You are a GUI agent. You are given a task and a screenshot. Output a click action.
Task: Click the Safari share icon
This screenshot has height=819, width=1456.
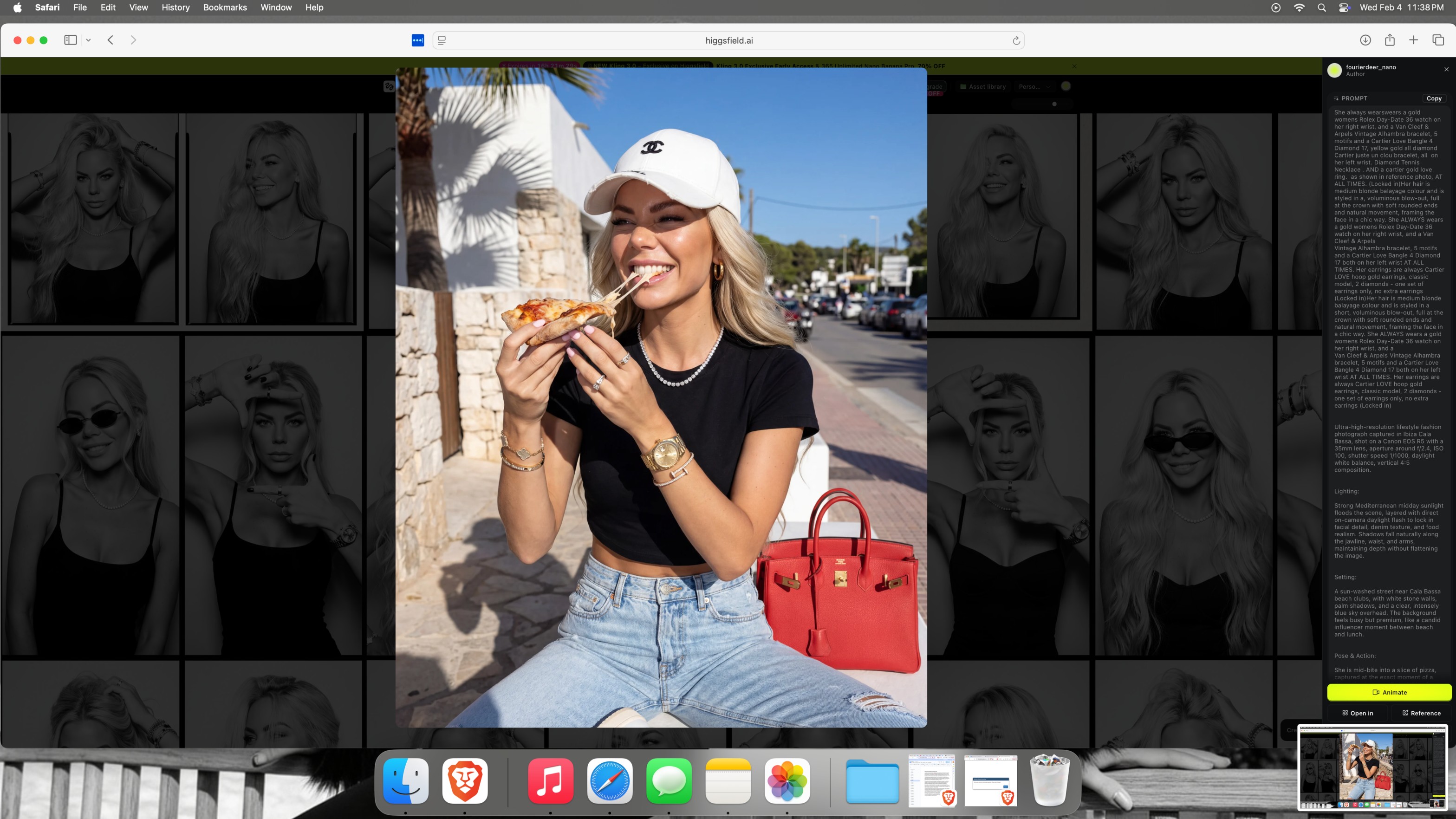1389,40
